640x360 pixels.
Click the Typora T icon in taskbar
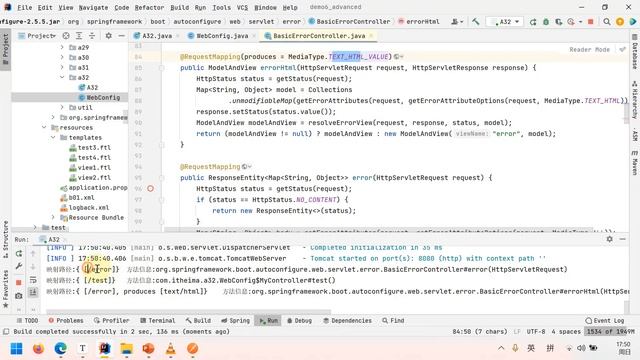click(x=82, y=349)
